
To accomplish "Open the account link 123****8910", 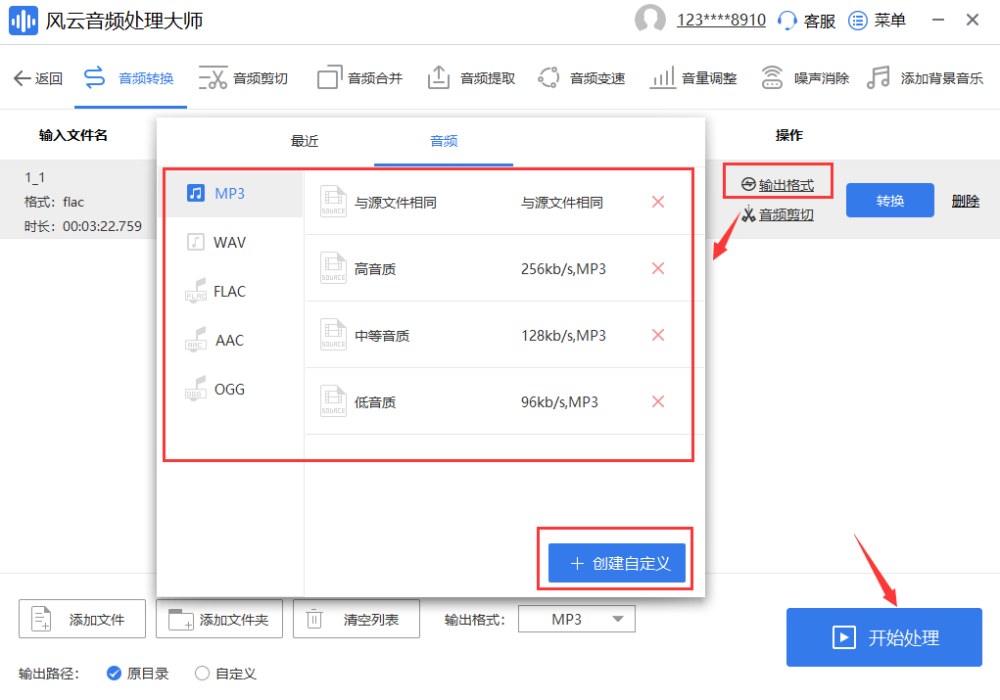I will coord(721,20).
